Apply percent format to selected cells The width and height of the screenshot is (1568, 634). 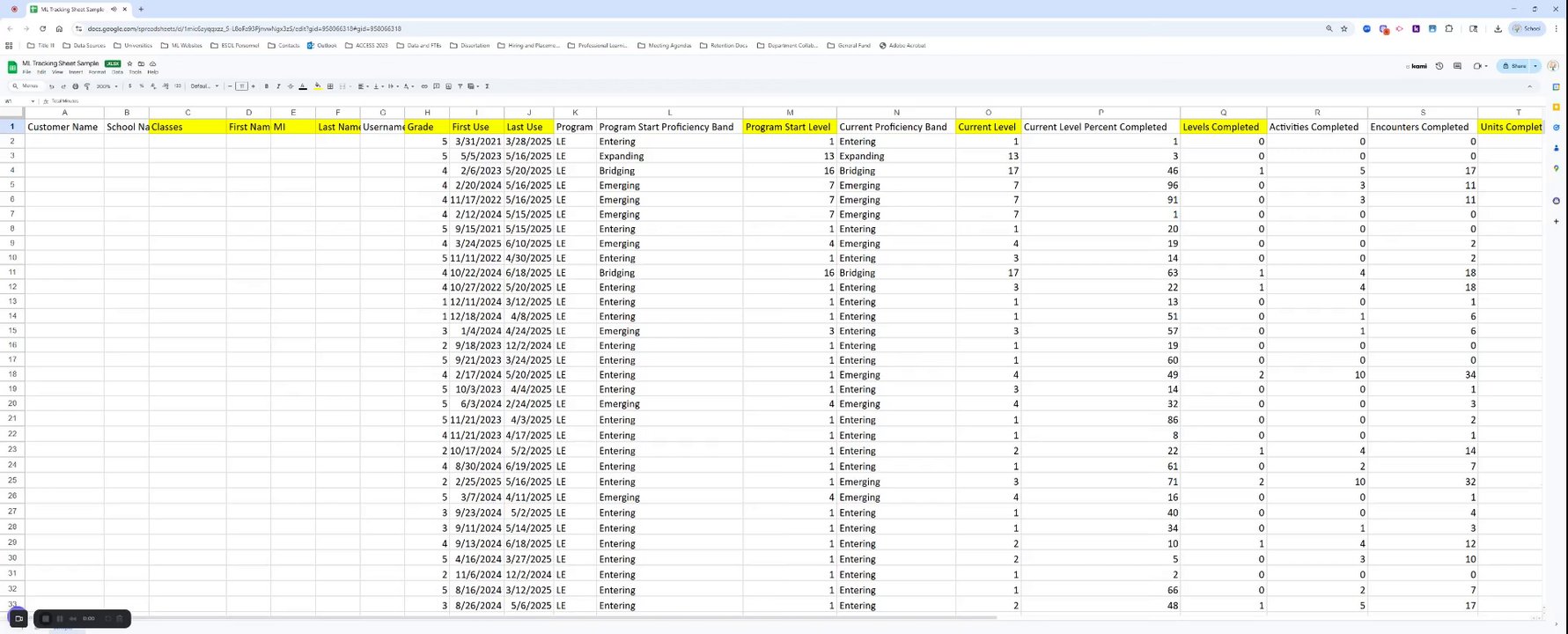(x=142, y=86)
